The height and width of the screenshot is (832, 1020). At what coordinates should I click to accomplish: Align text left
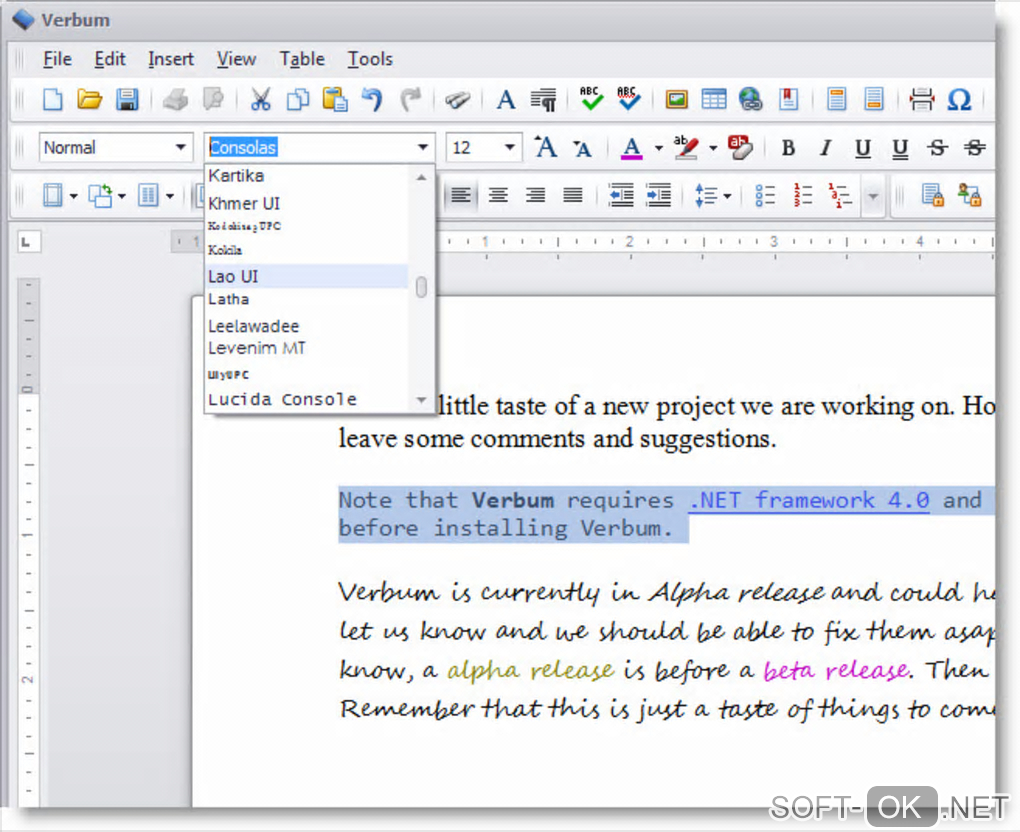click(461, 195)
